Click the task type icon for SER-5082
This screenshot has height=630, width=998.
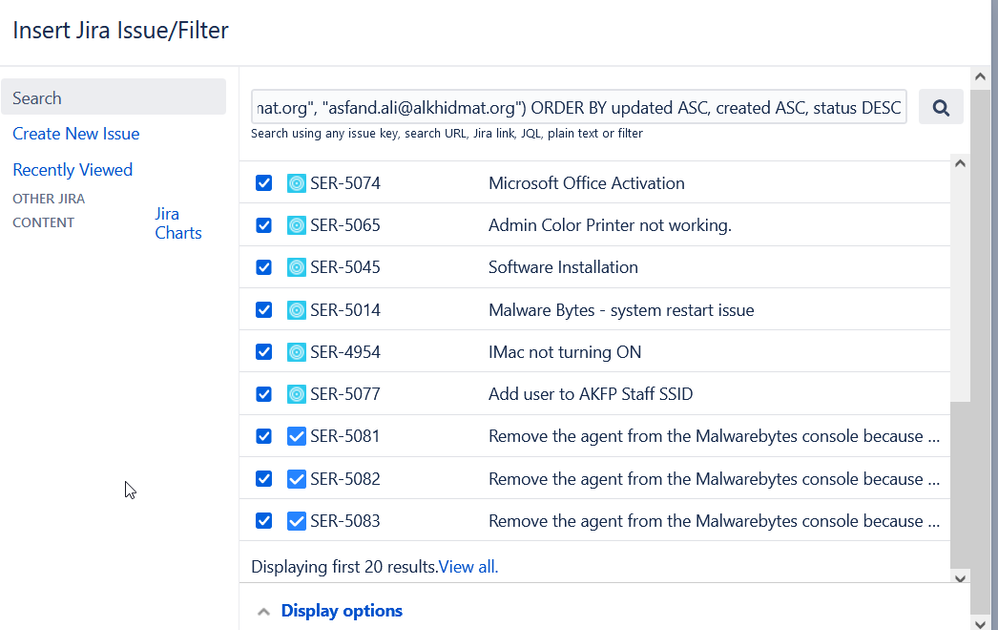pos(296,479)
